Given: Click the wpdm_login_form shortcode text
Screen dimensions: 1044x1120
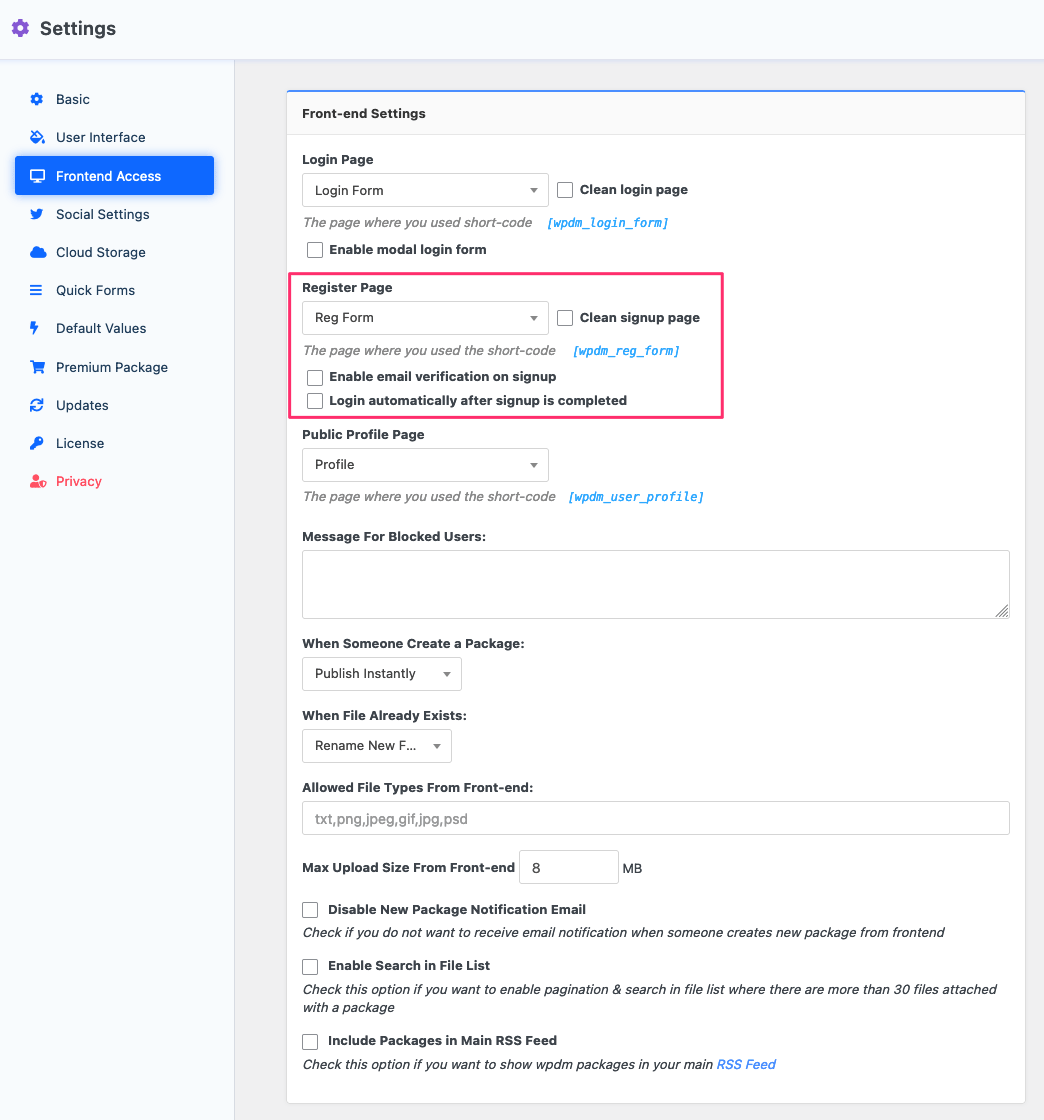Looking at the screenshot, I should point(607,223).
